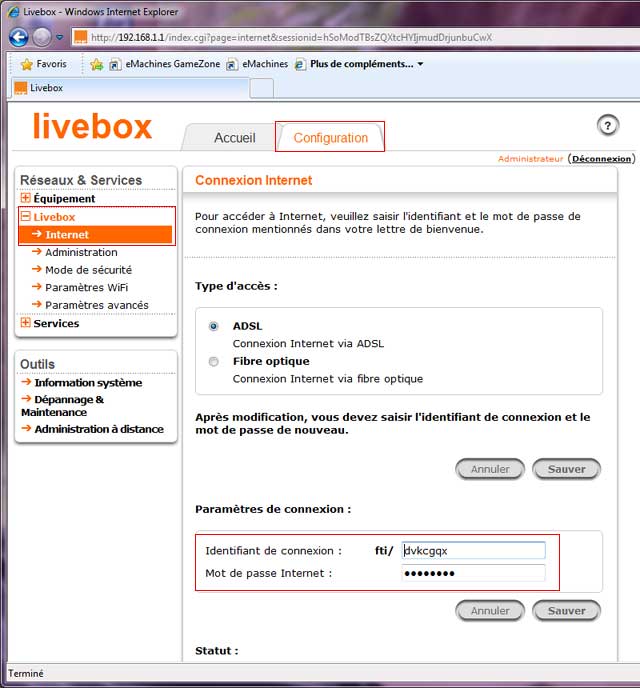The height and width of the screenshot is (688, 640).
Task: Open Paramètres WiFi menu item
Action: [x=86, y=287]
